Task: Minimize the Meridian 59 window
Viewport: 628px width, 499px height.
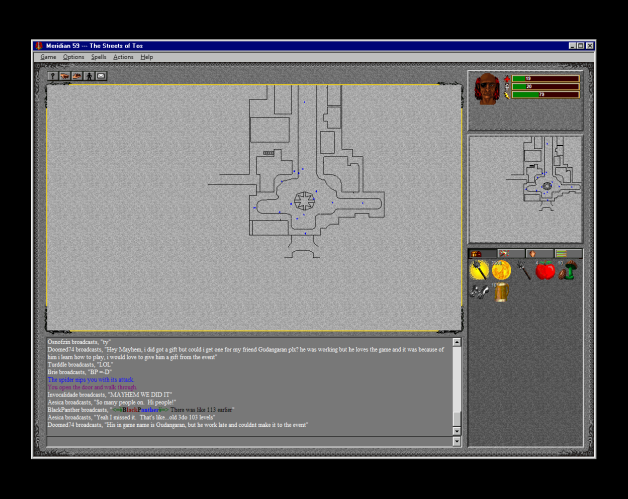Action: click(x=573, y=46)
